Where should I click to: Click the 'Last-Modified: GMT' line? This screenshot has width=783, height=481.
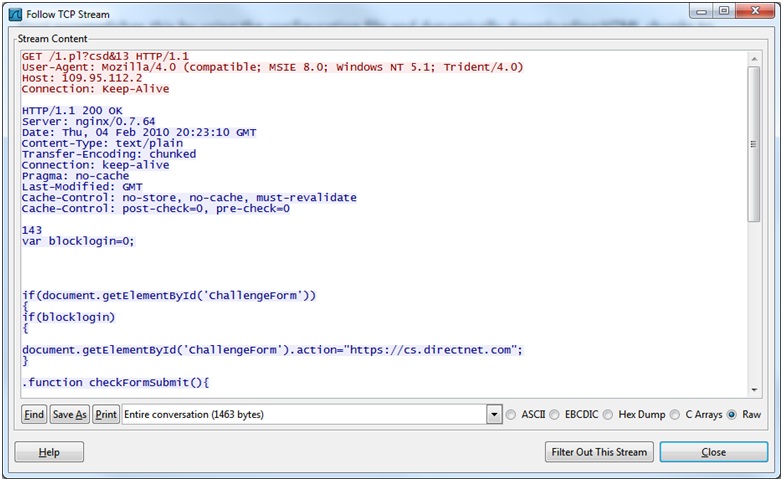(82, 187)
